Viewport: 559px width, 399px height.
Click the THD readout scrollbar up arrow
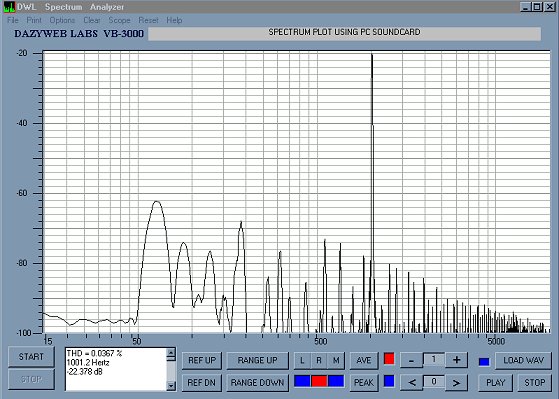click(171, 353)
